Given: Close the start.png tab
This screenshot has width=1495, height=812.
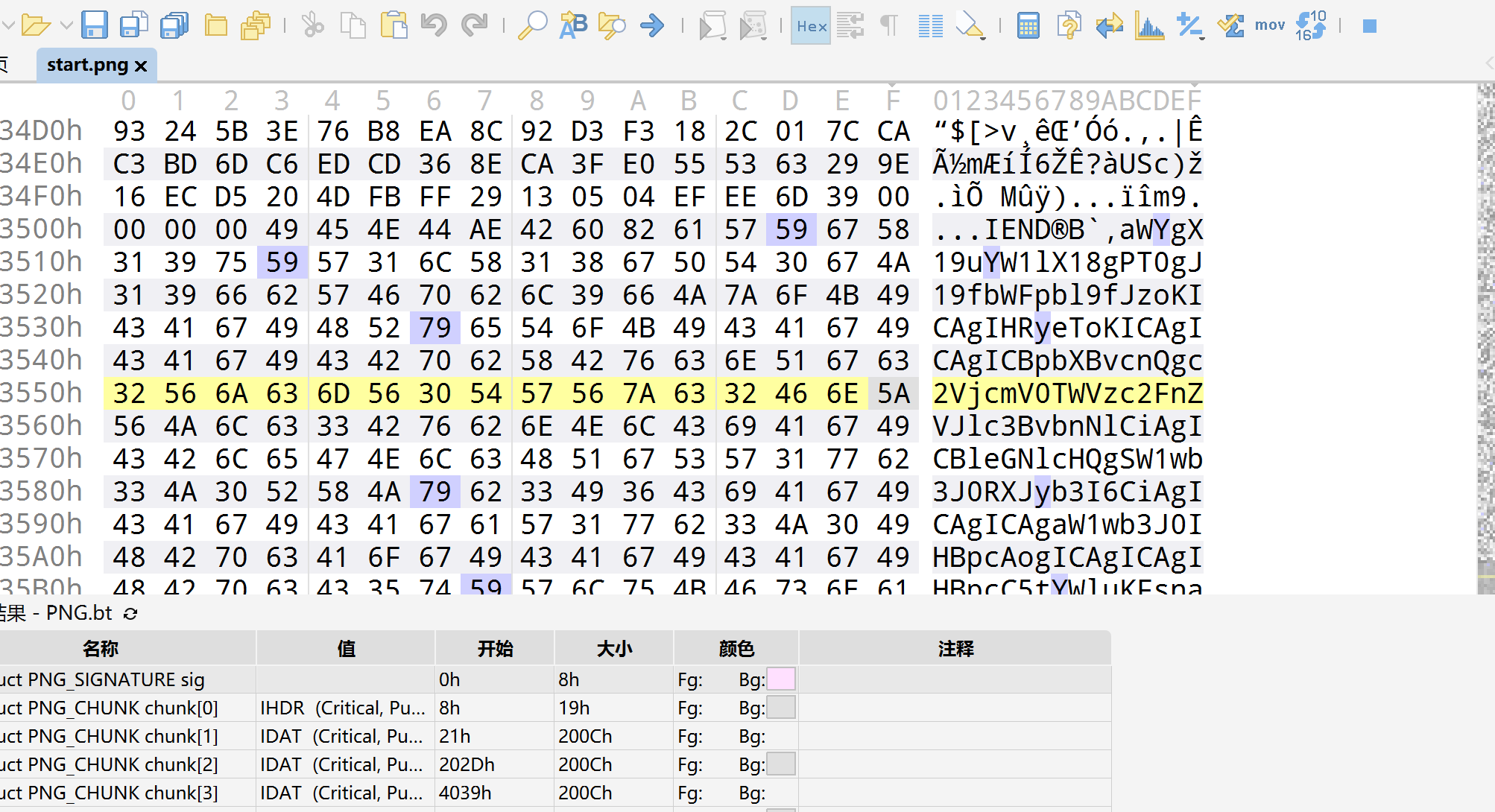Looking at the screenshot, I should coord(141,66).
